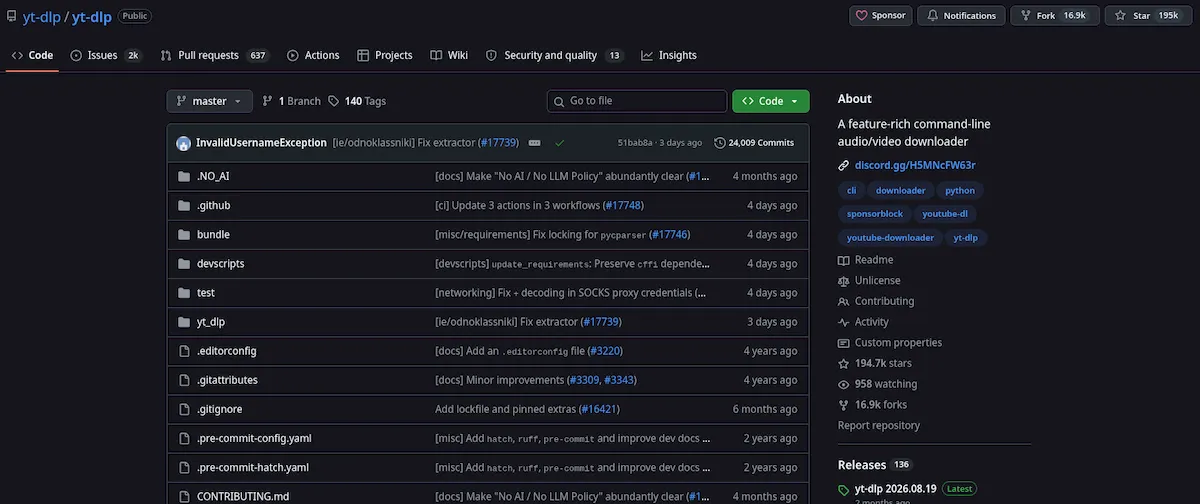Image resolution: width=1200 pixels, height=504 pixels.
Task: Click the commit message ellipsis expand icon
Action: click(535, 143)
